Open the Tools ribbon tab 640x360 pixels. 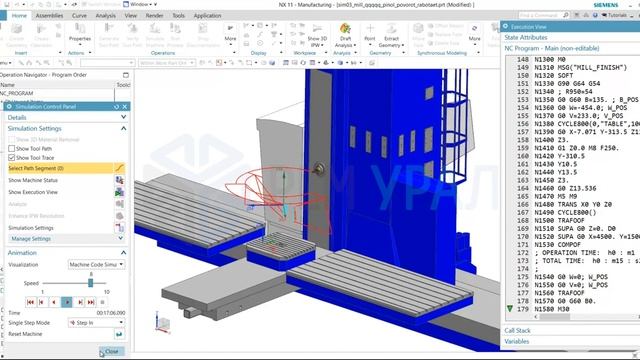click(x=178, y=16)
